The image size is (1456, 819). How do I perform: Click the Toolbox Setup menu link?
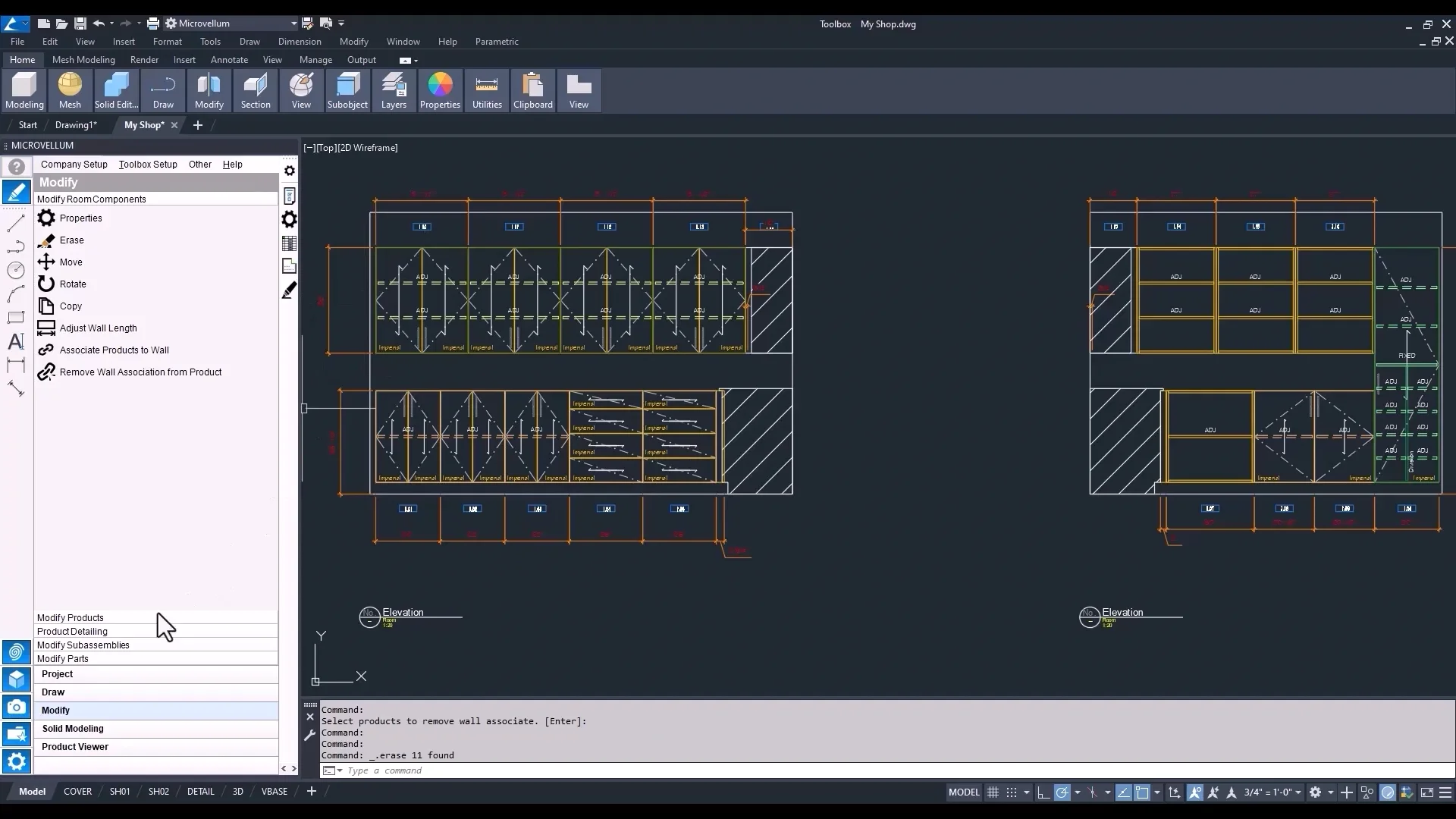[x=148, y=165]
